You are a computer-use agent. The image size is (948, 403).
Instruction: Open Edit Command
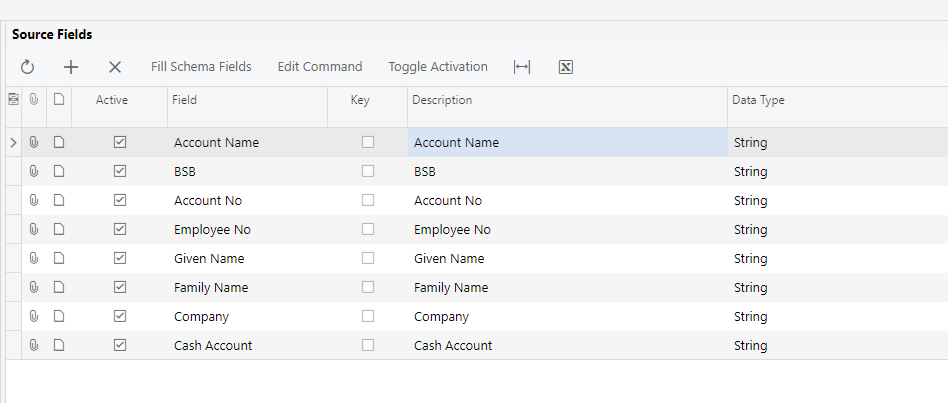(x=320, y=66)
